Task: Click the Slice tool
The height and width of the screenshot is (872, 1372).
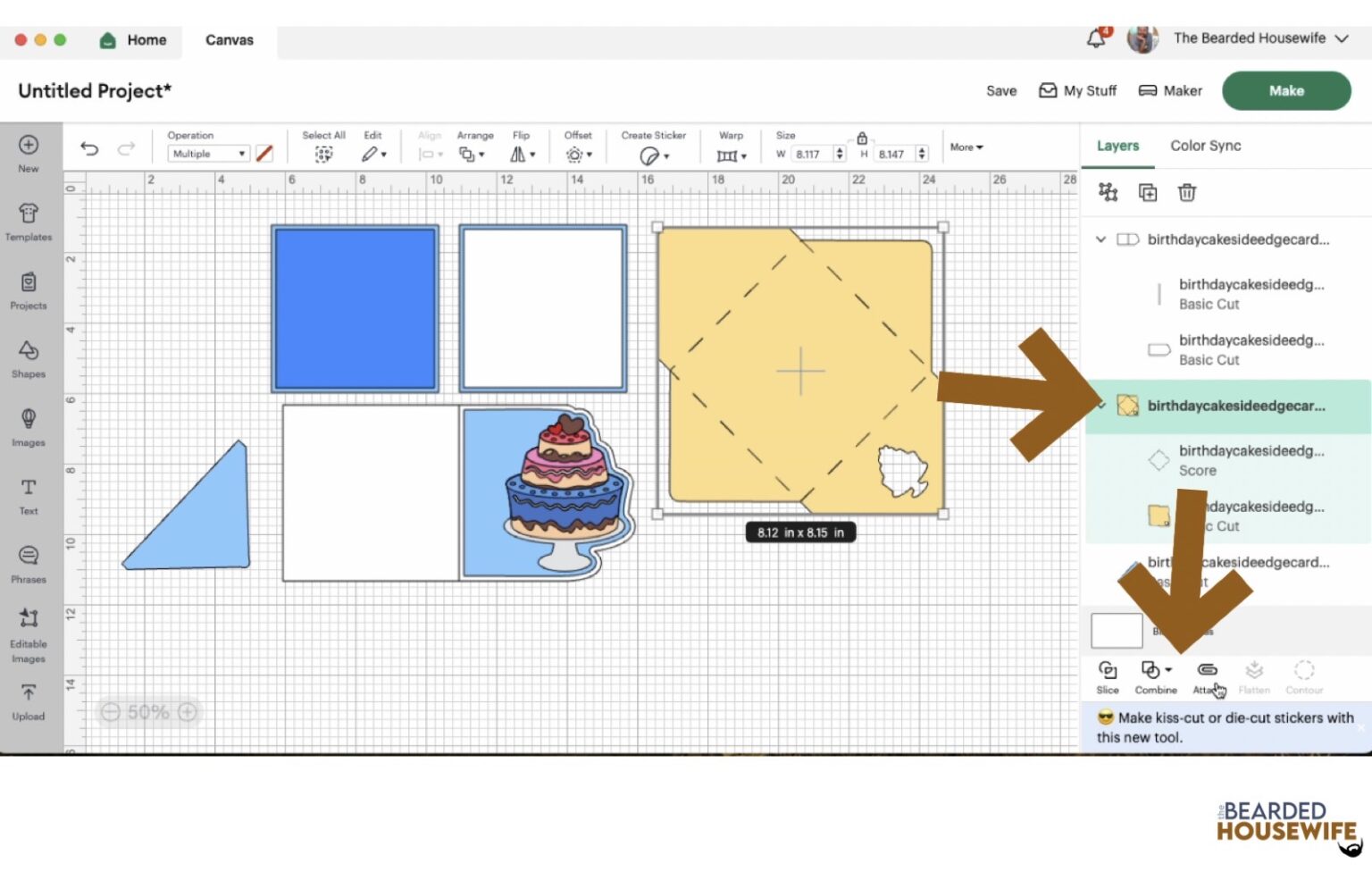Action: pos(1108,677)
